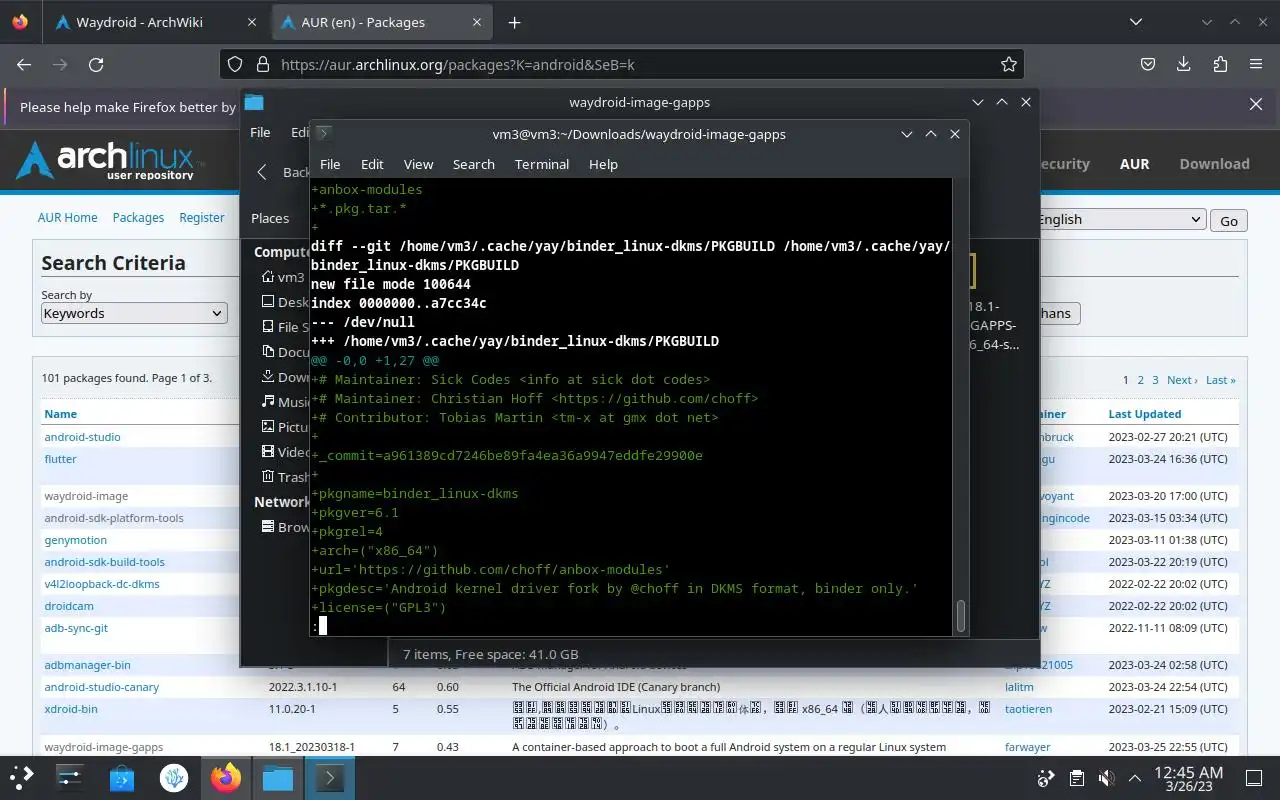Switch to the file manager taskbar entry
1280x800 pixels.
278,777
